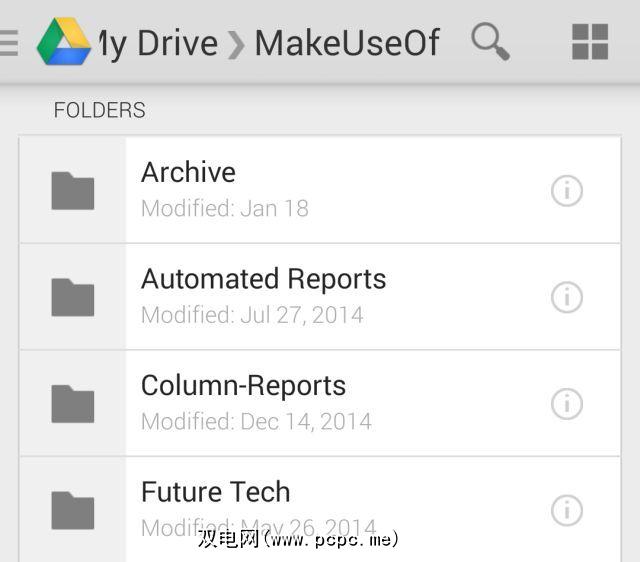The height and width of the screenshot is (562, 640).
Task: Open the Future Tech folder name
Action: coord(215,492)
